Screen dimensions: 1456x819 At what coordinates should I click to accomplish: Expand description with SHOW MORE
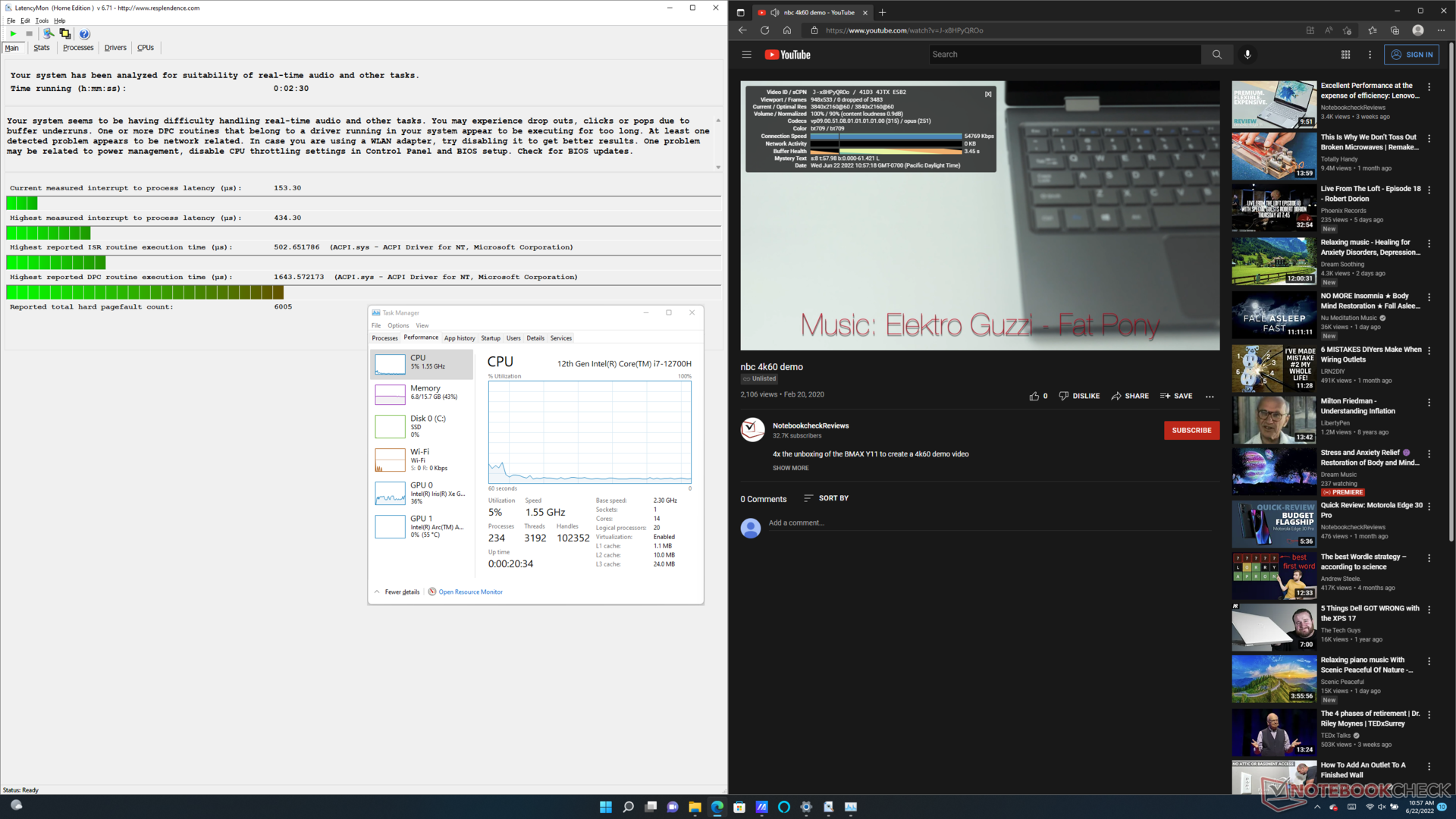(790, 468)
